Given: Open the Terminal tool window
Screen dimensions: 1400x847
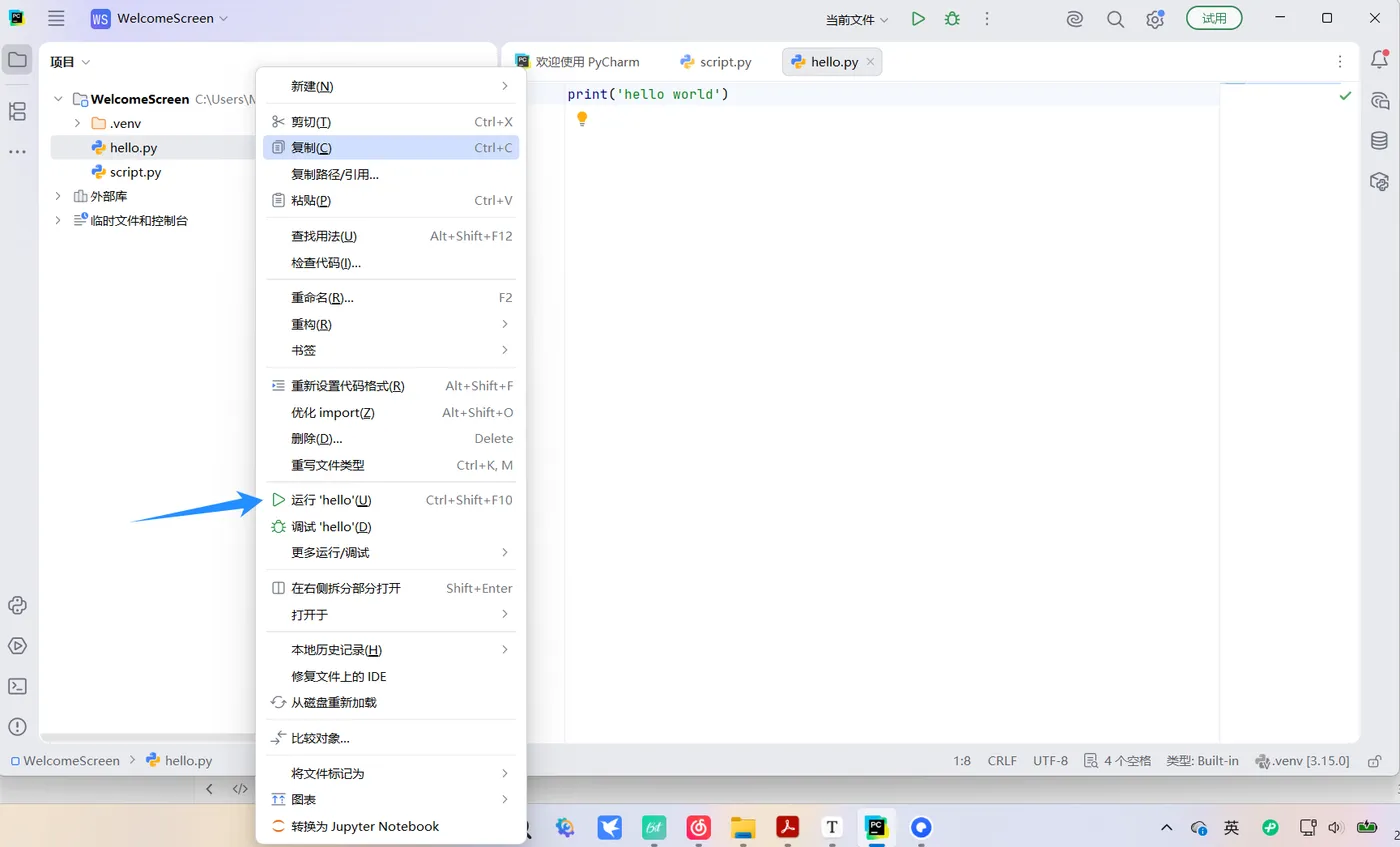Looking at the screenshot, I should [x=17, y=686].
